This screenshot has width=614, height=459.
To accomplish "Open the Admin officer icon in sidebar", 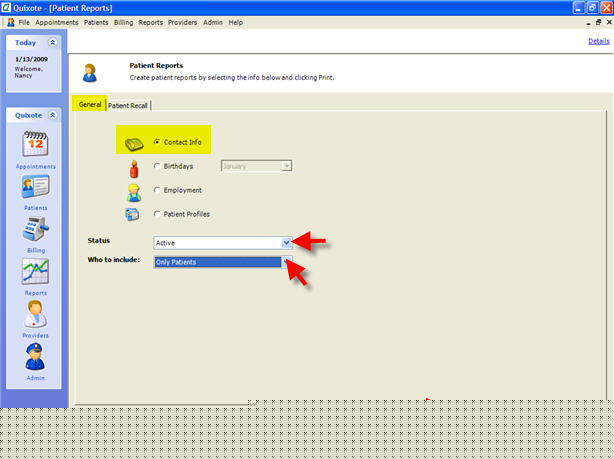I will 35,357.
